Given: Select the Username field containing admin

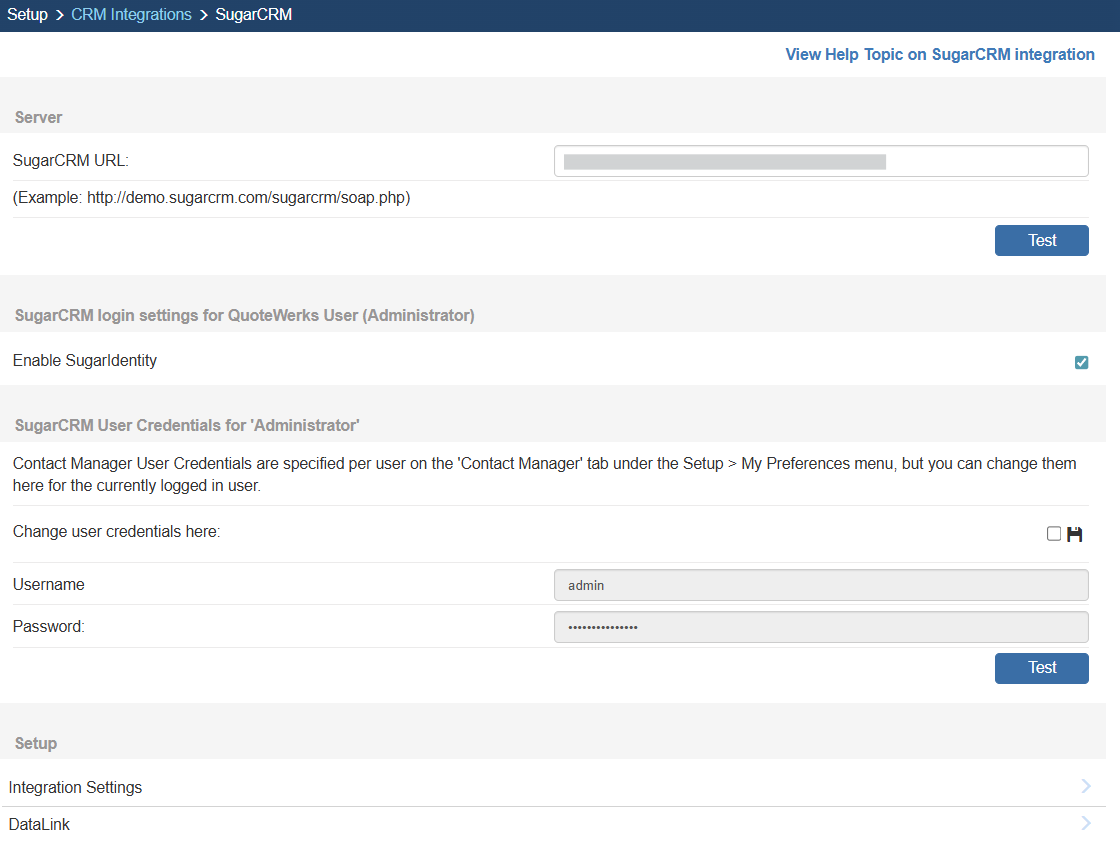Looking at the screenshot, I should click(x=820, y=585).
